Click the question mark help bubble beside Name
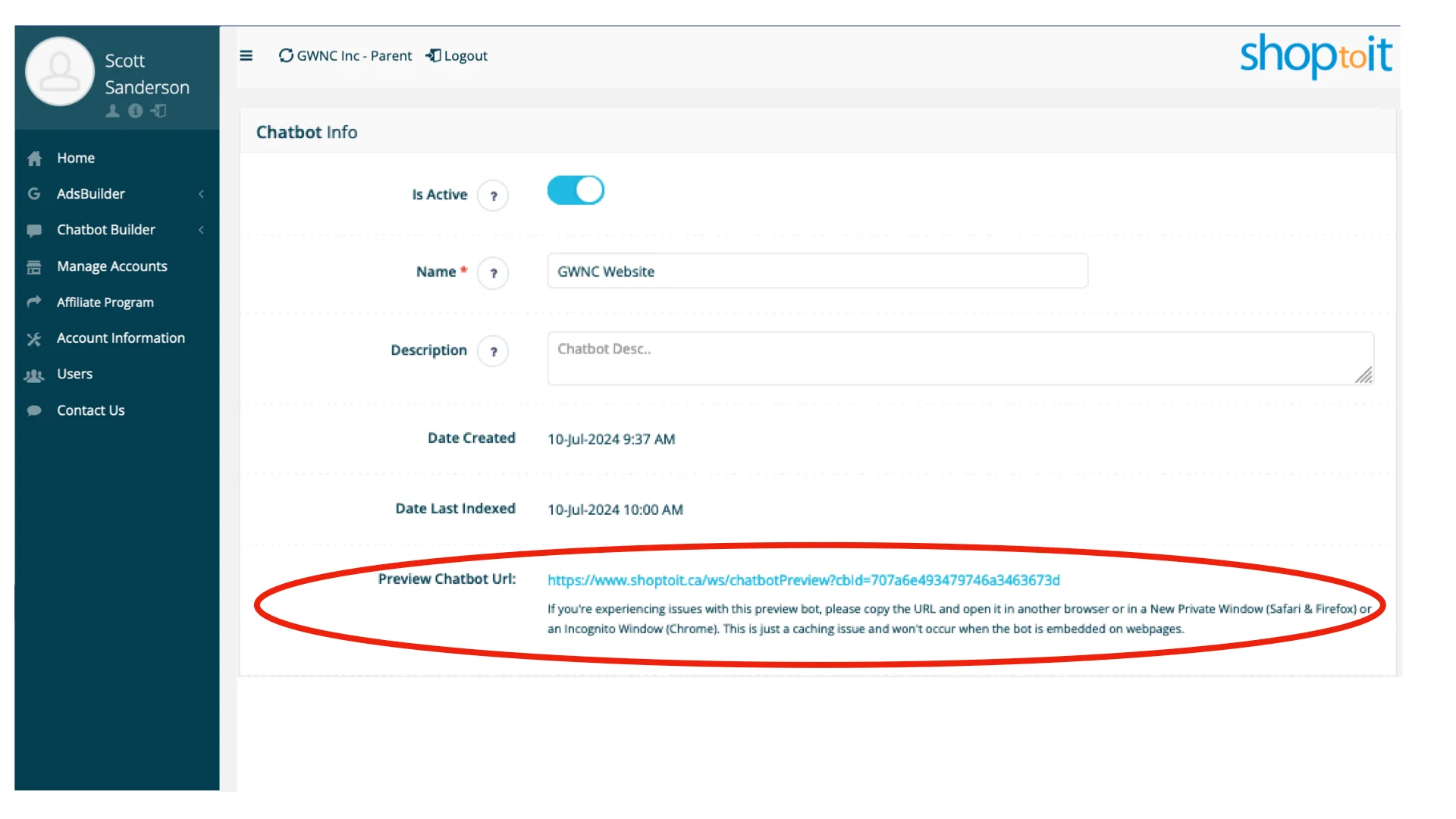Image resolution: width=1456 pixels, height=819 pixels. [x=494, y=273]
